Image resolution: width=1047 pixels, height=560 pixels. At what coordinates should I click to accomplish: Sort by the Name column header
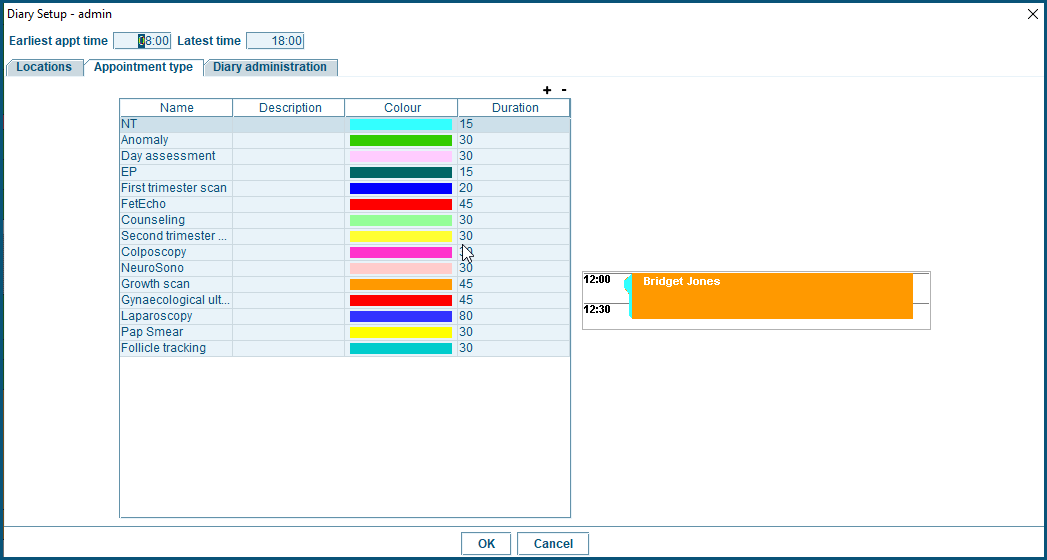point(176,108)
